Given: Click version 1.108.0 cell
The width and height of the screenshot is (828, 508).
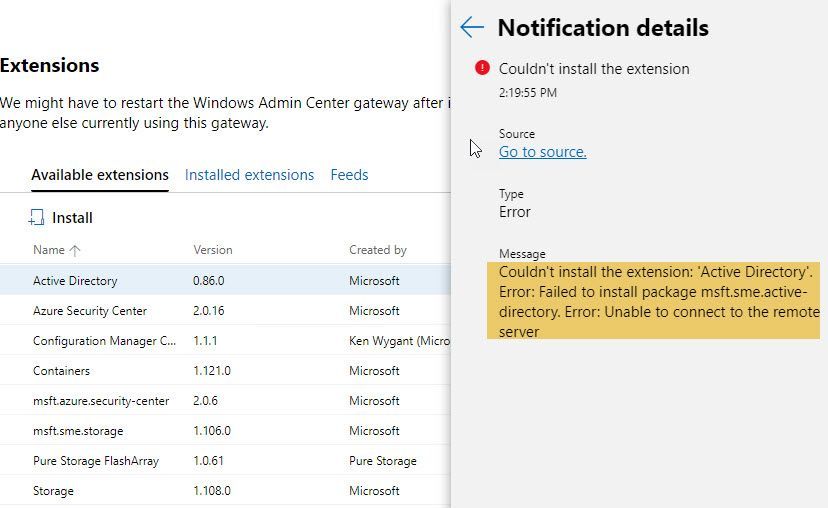Looking at the screenshot, I should pos(212,491).
